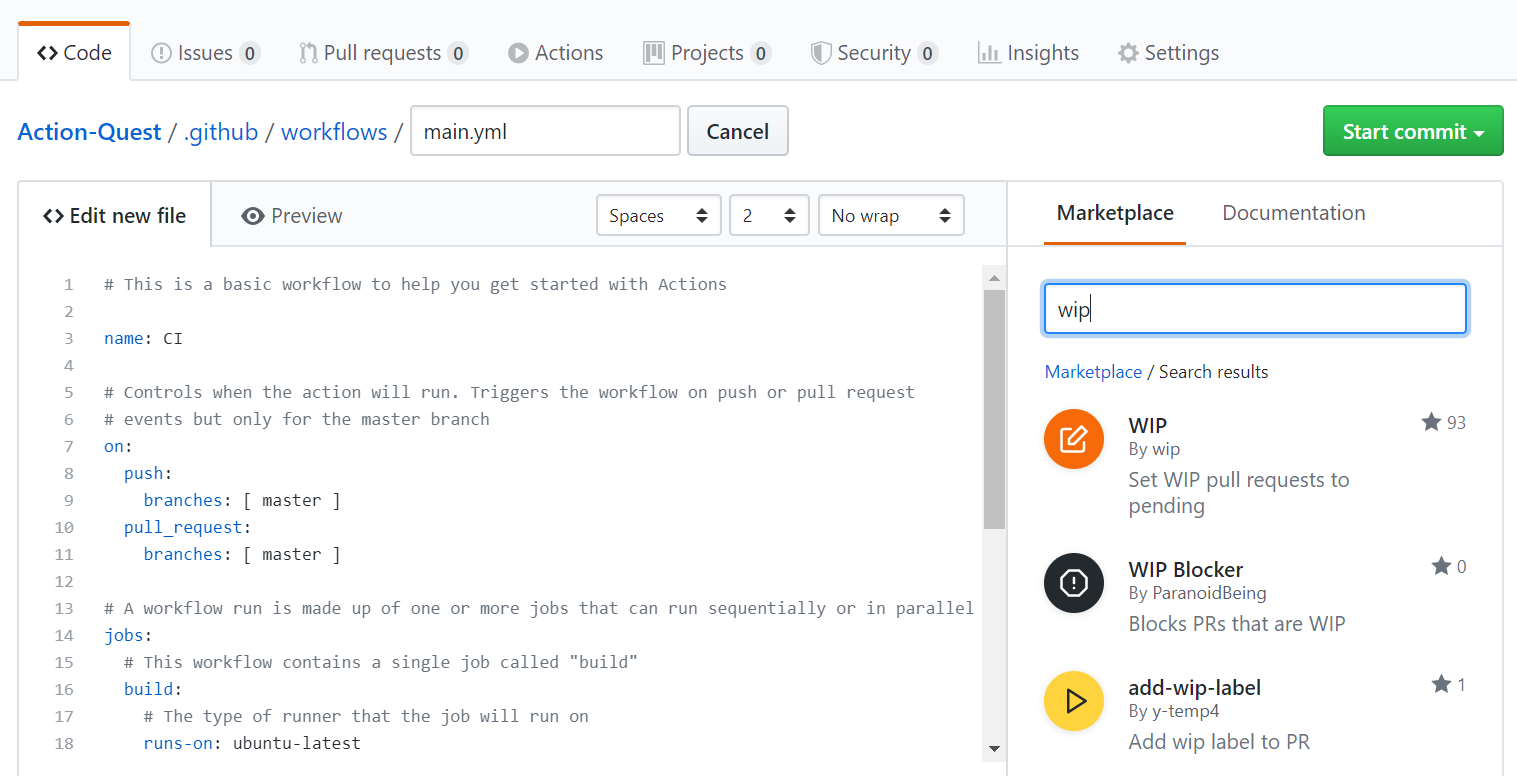Click the Marketplace breadcrumb link

coord(1093,372)
